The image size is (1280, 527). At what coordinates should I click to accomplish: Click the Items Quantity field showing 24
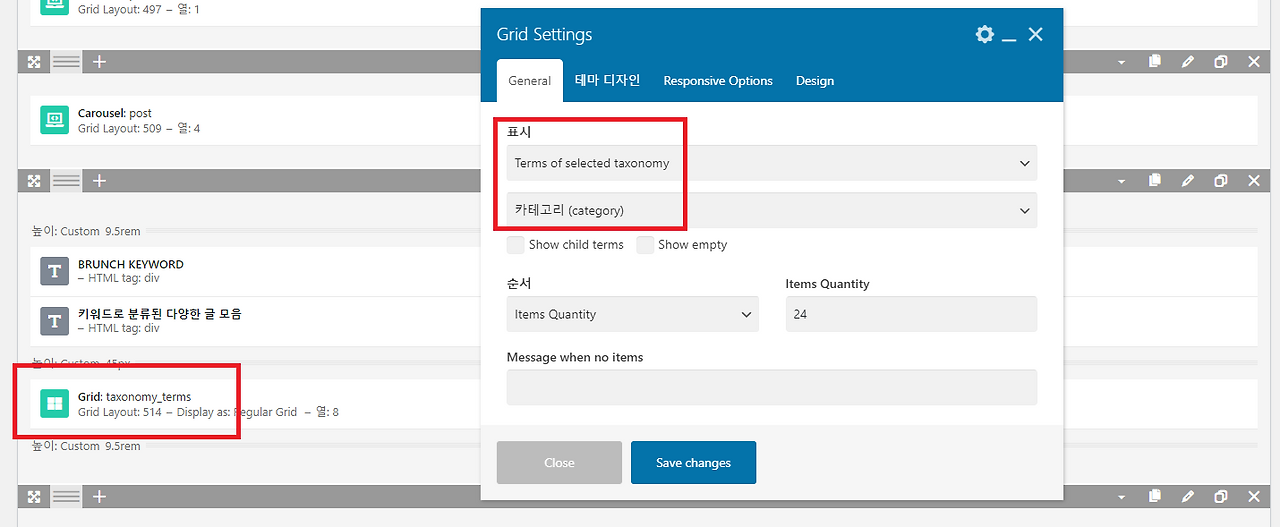pos(911,314)
